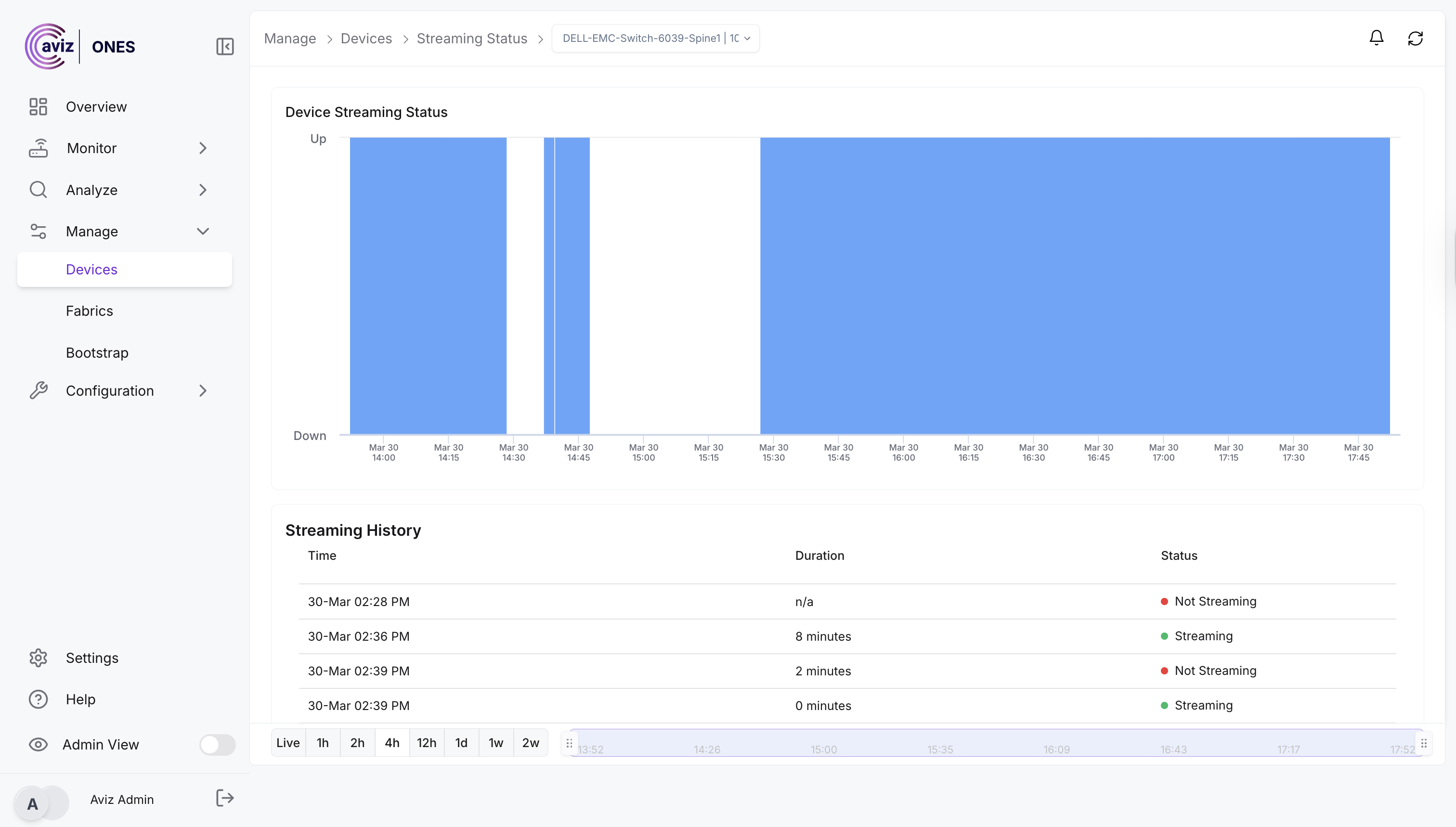Toggle the Admin View switch
Screen dimensions: 1456x827
[x=217, y=745]
